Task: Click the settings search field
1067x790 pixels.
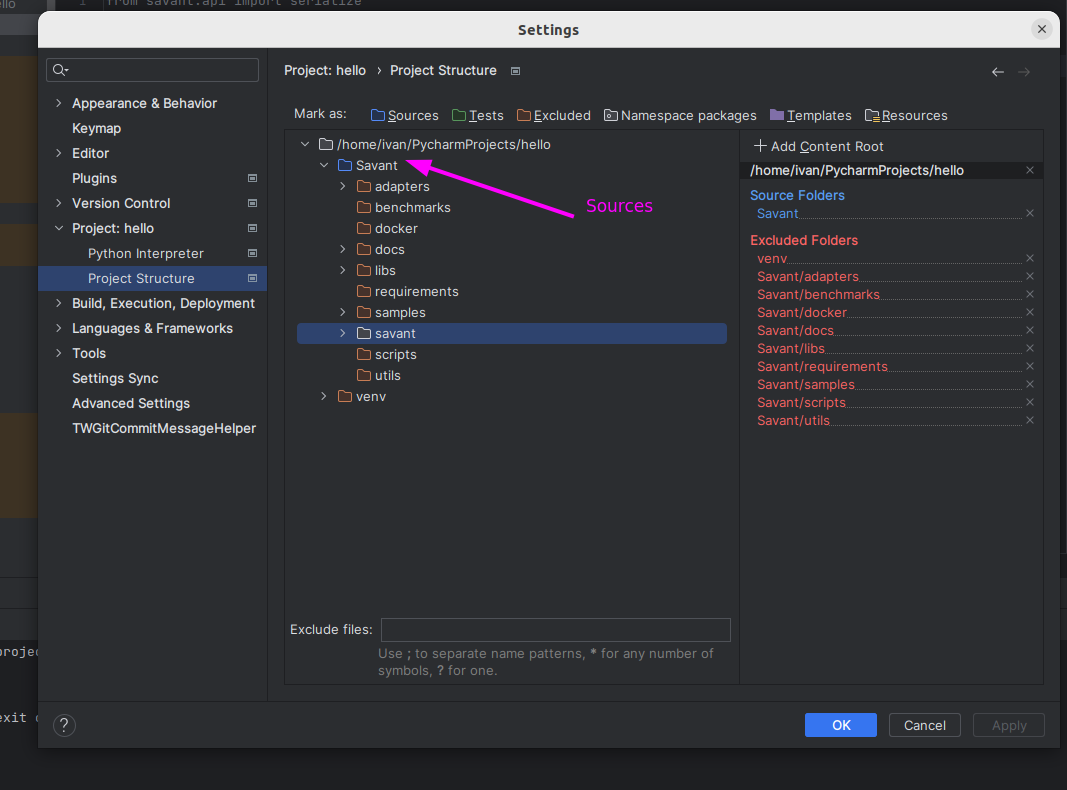Action: (151, 70)
